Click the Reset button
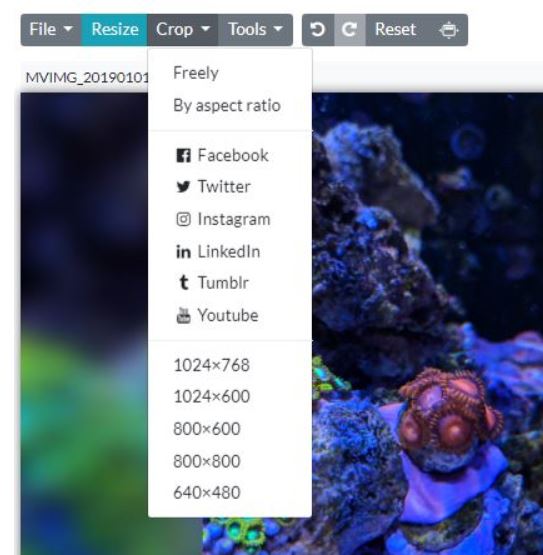The image size is (543, 555). point(395,30)
